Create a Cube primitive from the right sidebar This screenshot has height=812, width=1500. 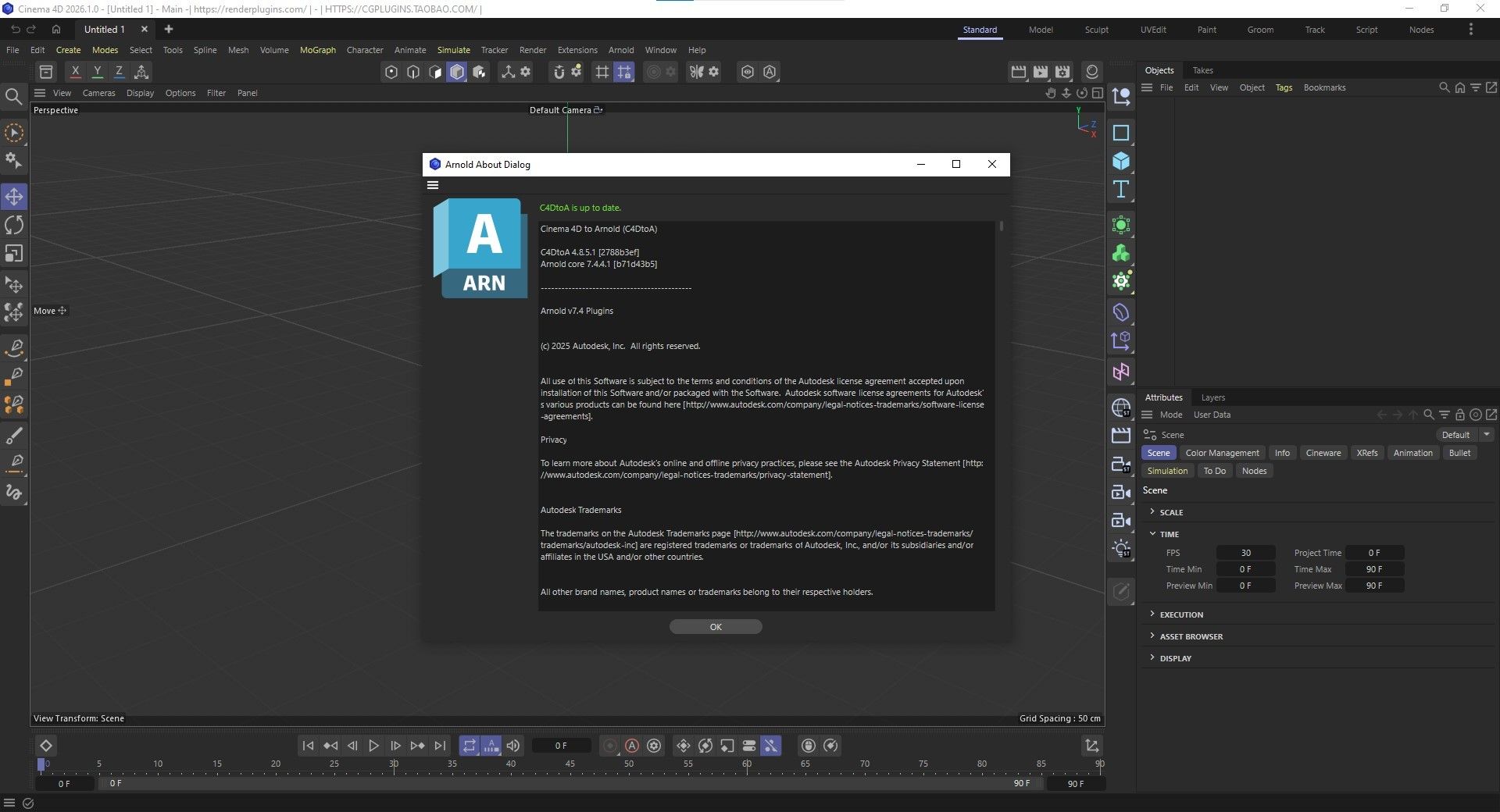point(1120,160)
